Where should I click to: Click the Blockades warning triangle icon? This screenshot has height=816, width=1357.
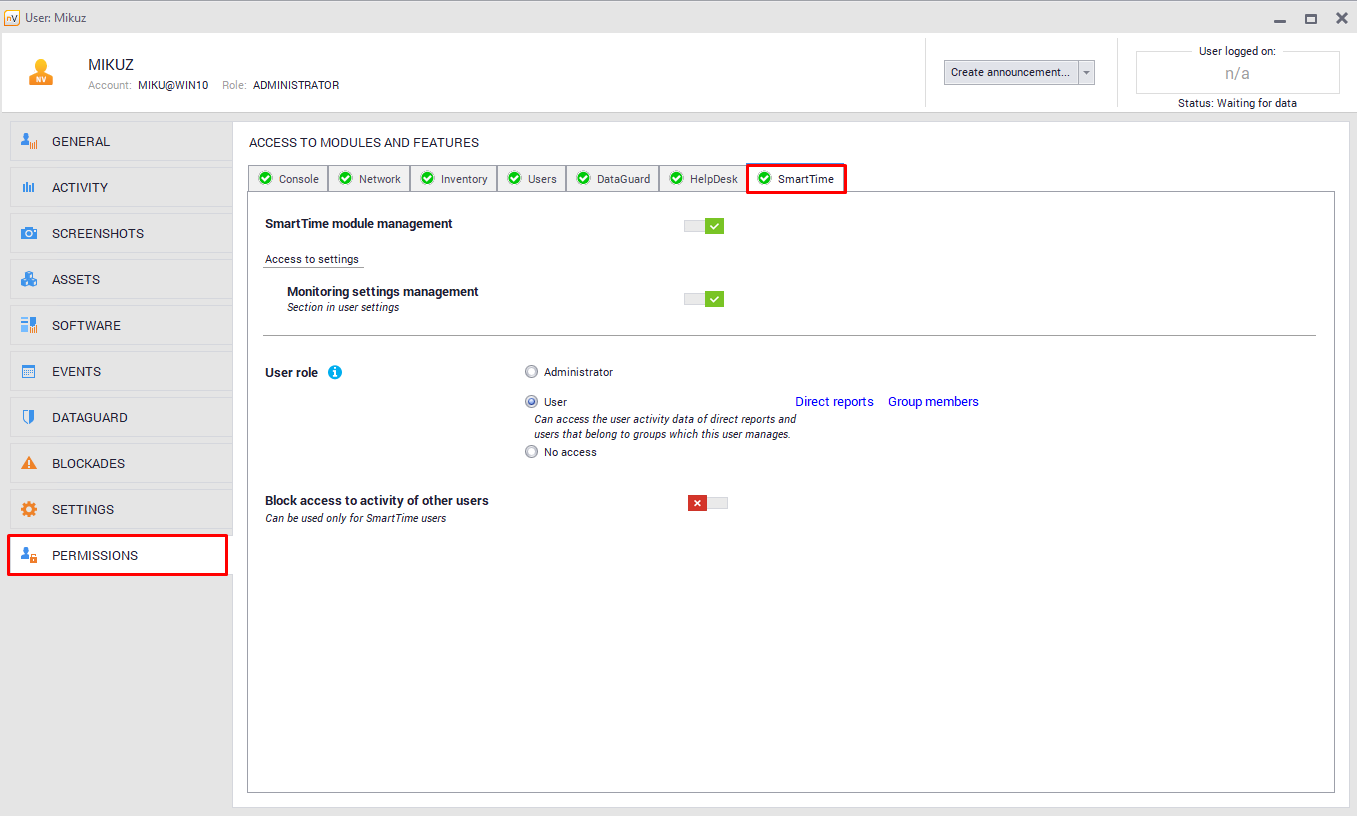[29, 463]
